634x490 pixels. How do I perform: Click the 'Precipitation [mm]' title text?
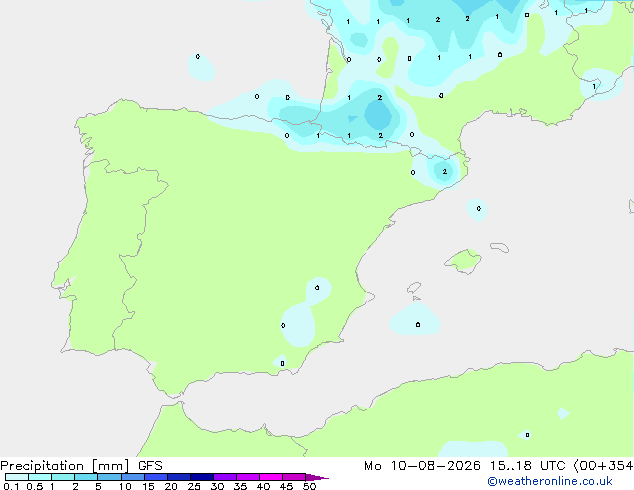tap(65, 466)
